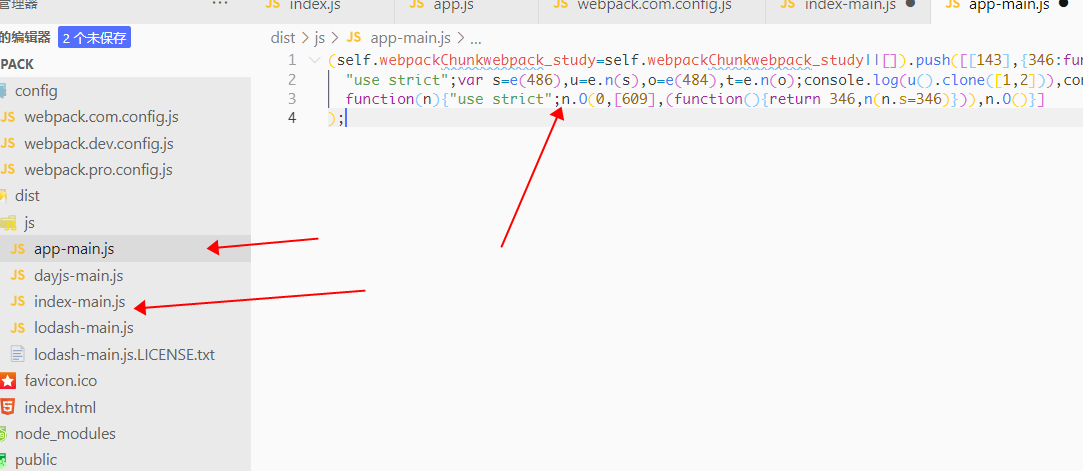1083x471 pixels.
Task: Select app-main.js in the file tree
Action: 125,249
